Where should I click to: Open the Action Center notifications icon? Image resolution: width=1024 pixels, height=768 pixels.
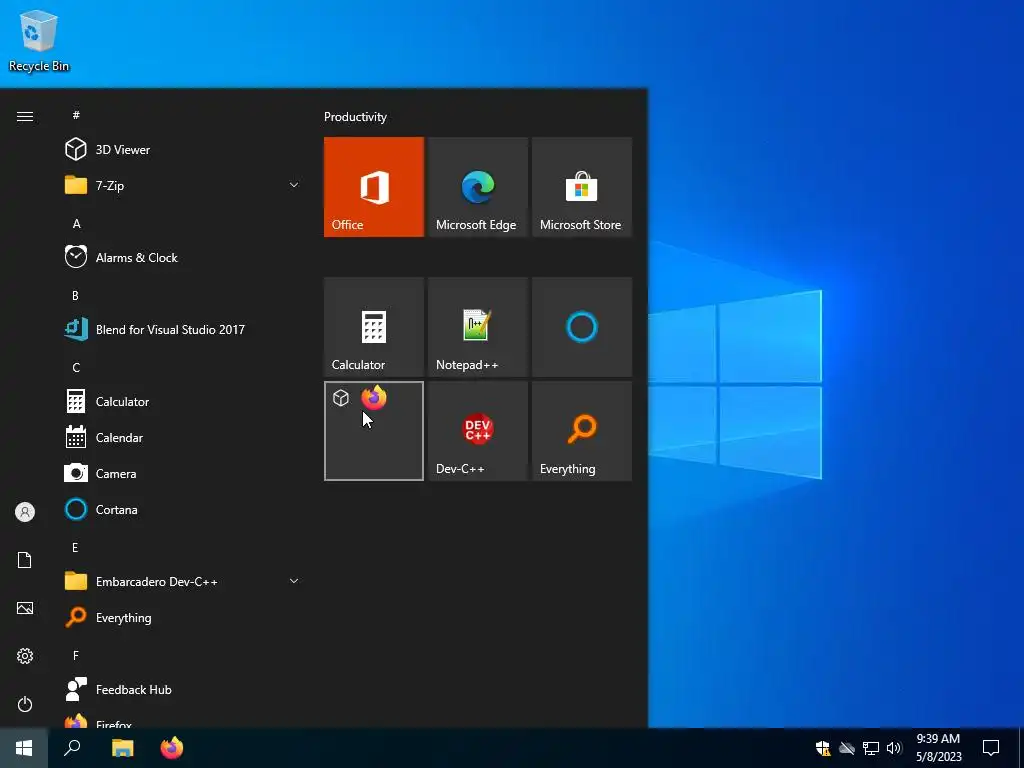point(991,748)
